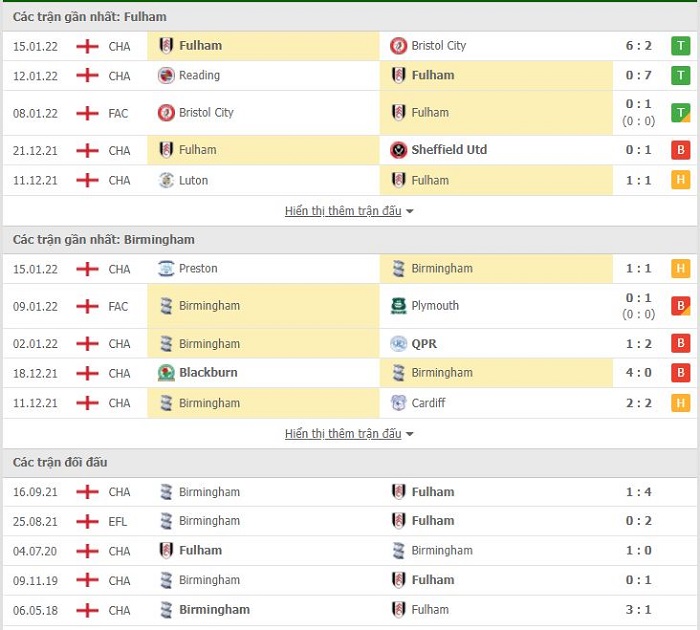Screen dimensions: 700x630
Task: Click the Luton club crest icon
Action: click(166, 180)
